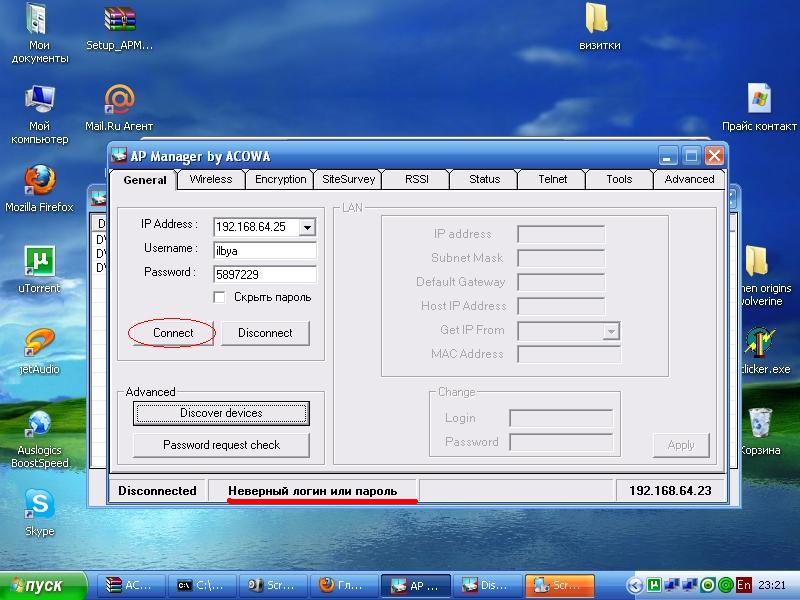Launch jetAudio from the desktop
The height and width of the screenshot is (600, 800).
(39, 344)
